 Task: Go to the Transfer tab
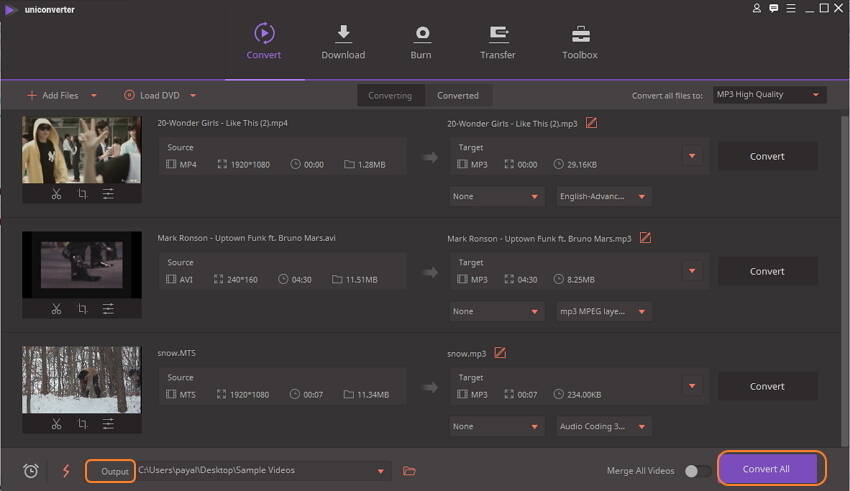click(x=498, y=41)
